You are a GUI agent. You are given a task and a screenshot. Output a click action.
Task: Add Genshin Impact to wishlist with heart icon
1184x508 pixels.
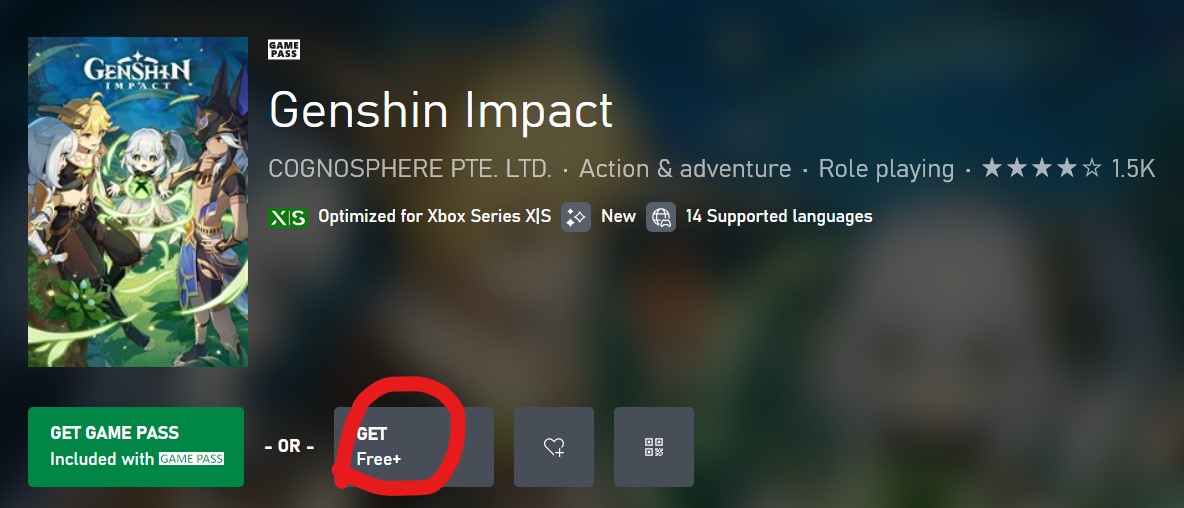click(553, 447)
